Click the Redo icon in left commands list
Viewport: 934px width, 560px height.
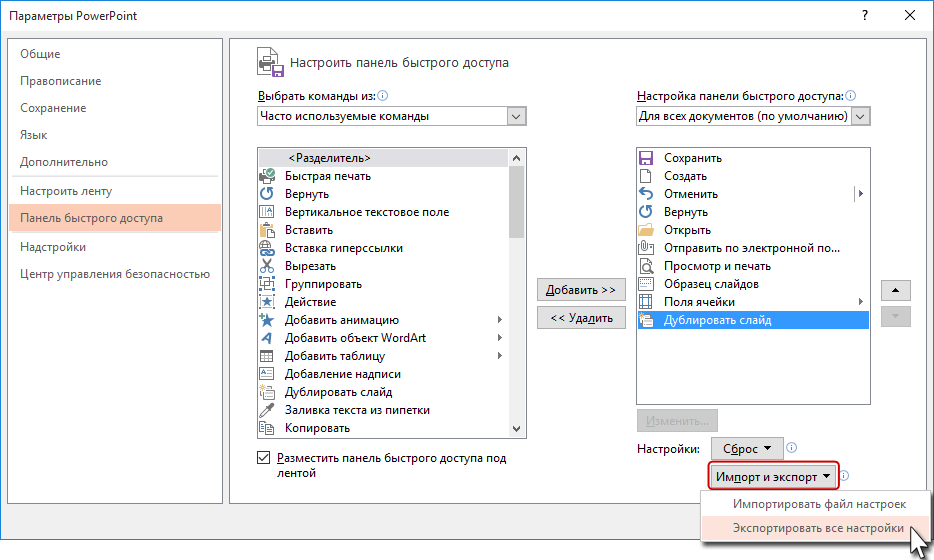tap(267, 194)
